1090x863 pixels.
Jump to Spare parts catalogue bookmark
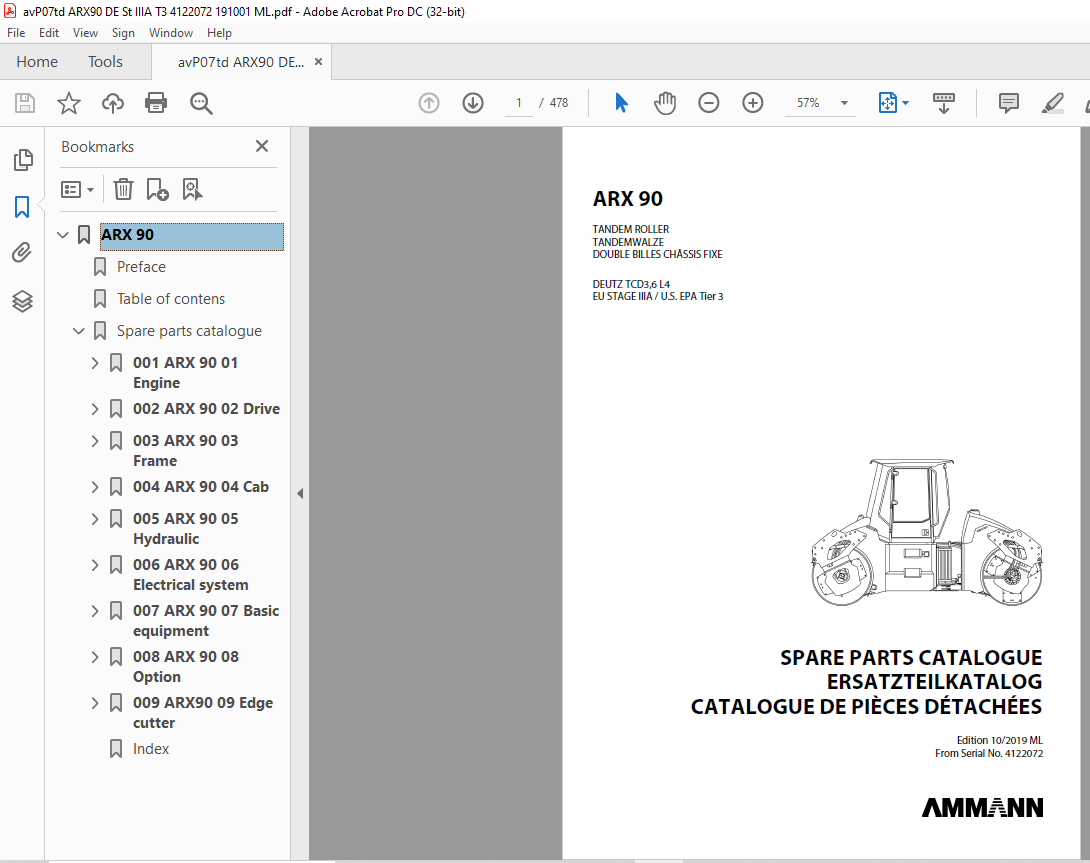(189, 331)
